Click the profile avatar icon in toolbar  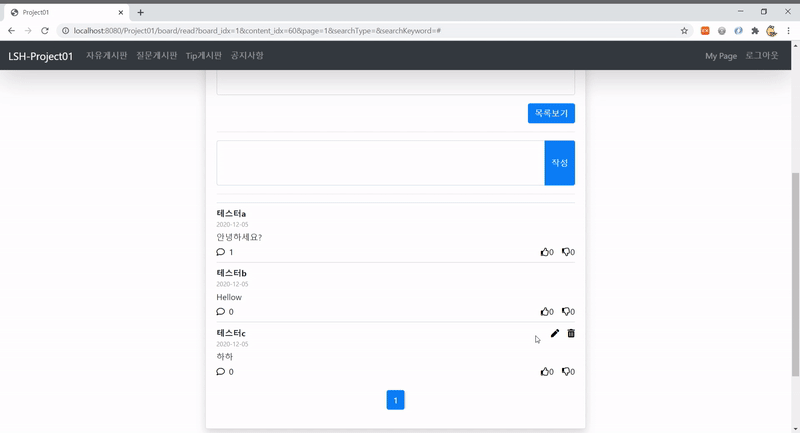pyautogui.click(x=771, y=31)
